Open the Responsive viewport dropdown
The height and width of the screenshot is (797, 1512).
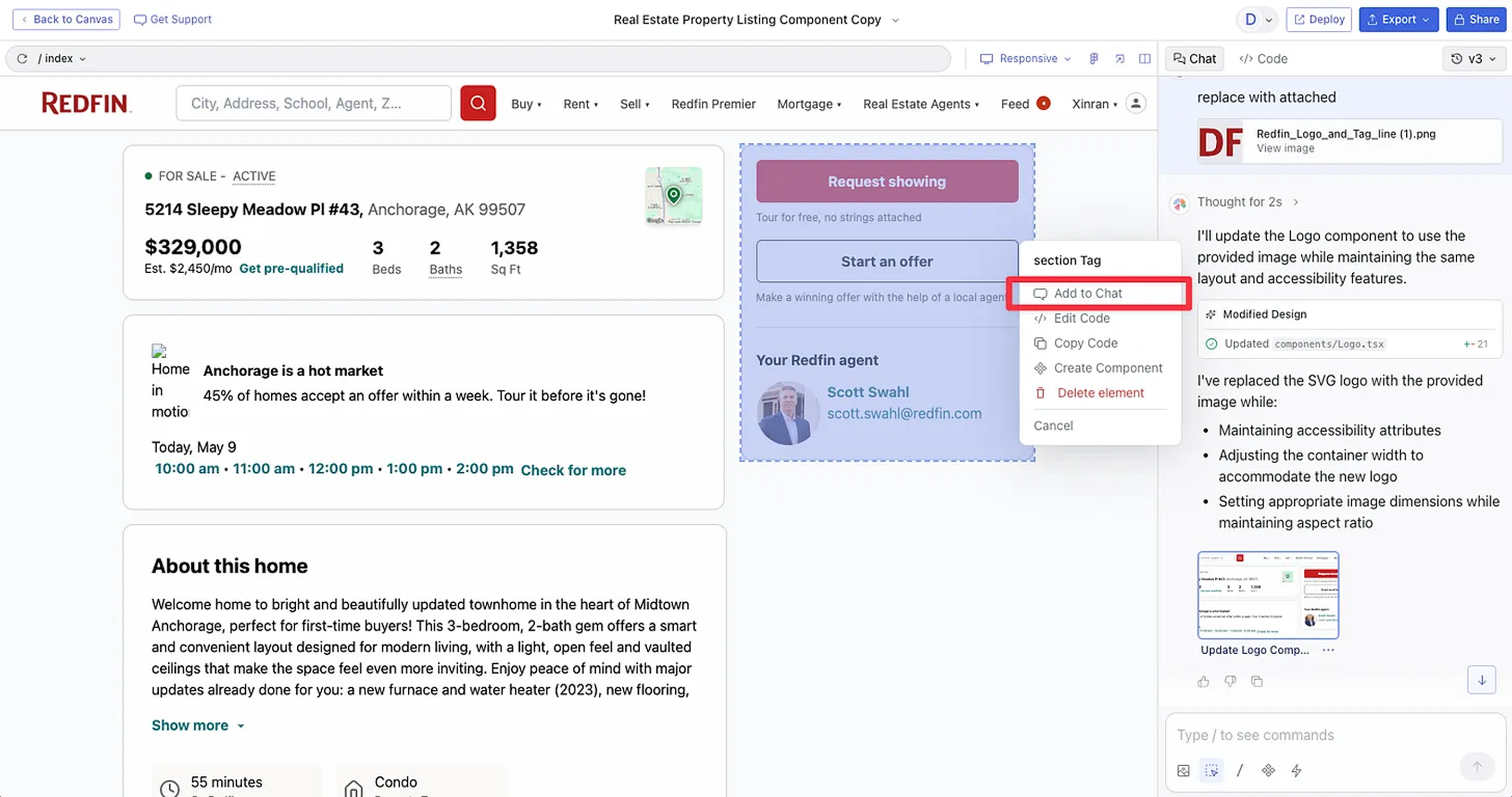(x=1025, y=59)
